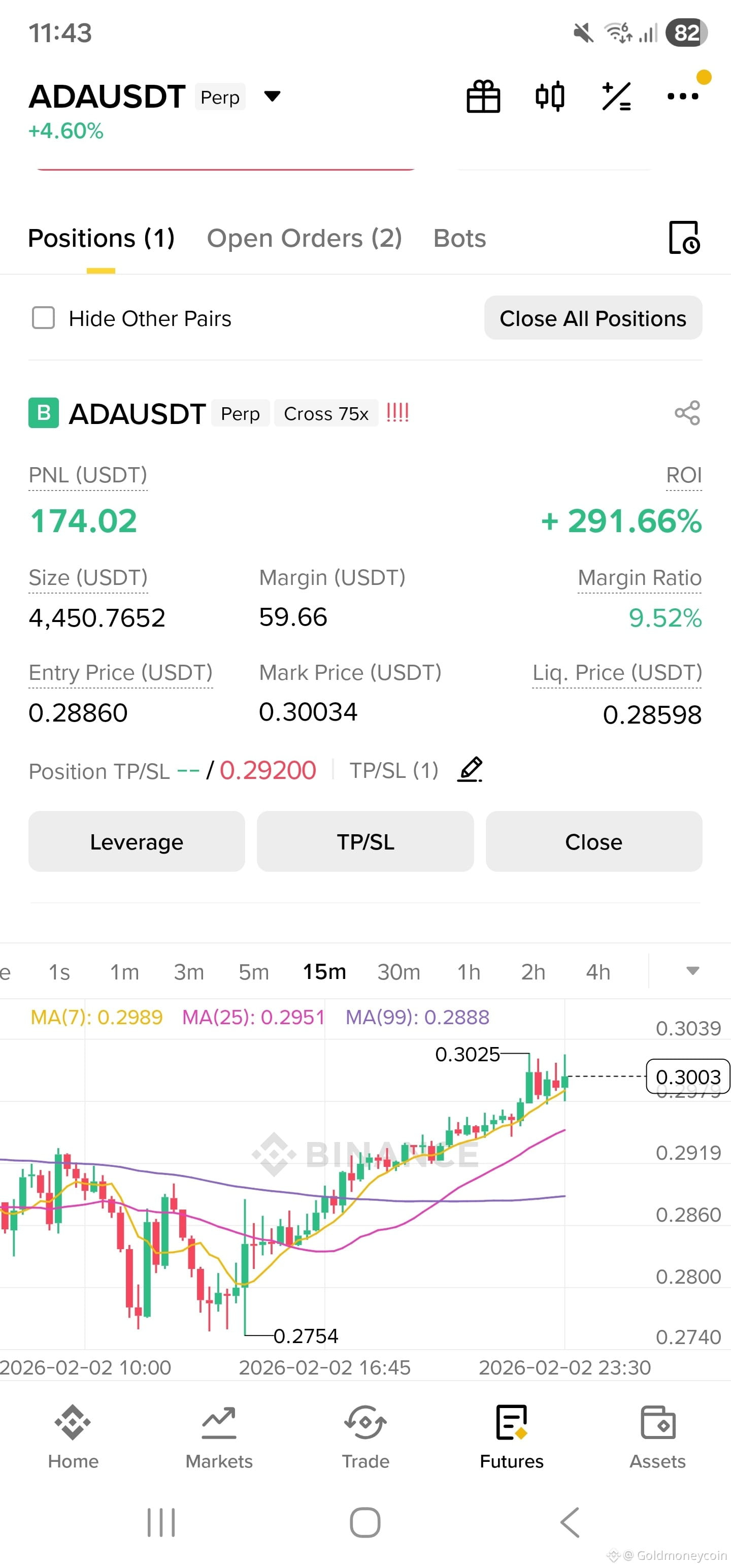
Task: Open the percent calculator icon
Action: (616, 96)
